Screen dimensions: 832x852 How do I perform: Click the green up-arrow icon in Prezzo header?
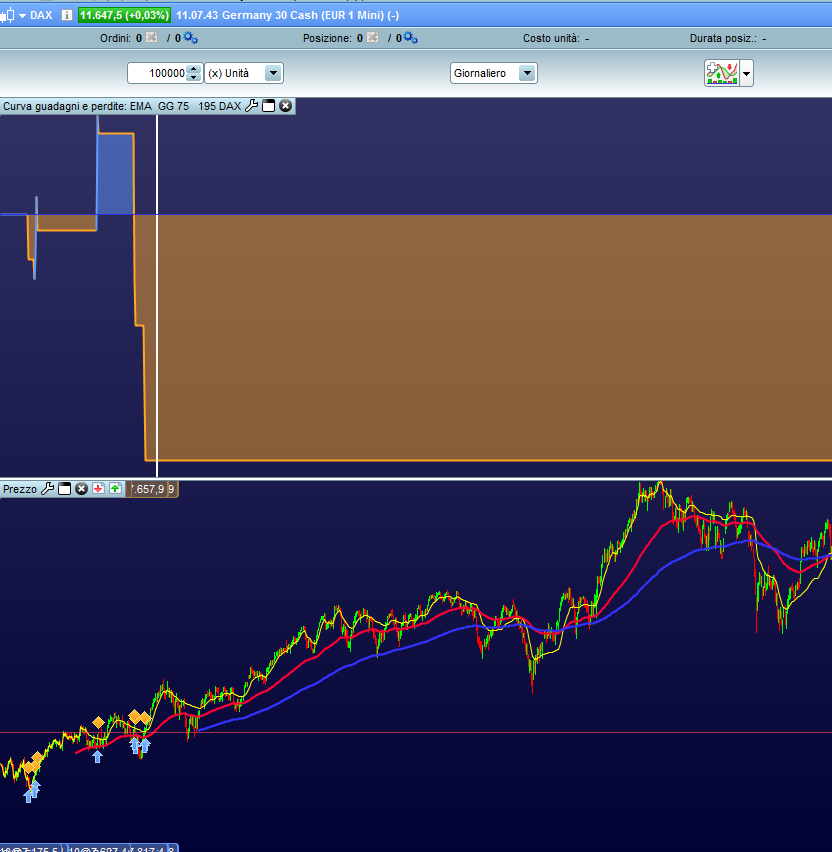[x=115, y=488]
